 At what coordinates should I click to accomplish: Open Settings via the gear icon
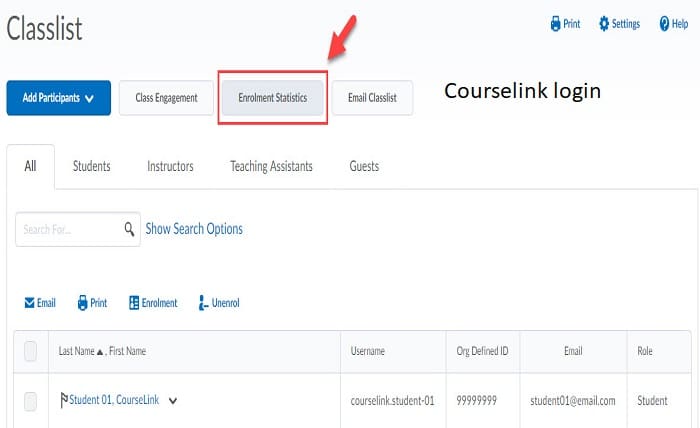pyautogui.click(x=604, y=24)
